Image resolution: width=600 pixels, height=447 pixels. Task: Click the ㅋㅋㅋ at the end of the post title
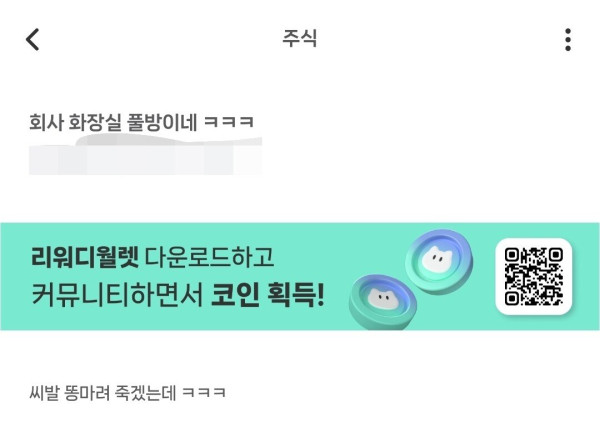(x=229, y=122)
